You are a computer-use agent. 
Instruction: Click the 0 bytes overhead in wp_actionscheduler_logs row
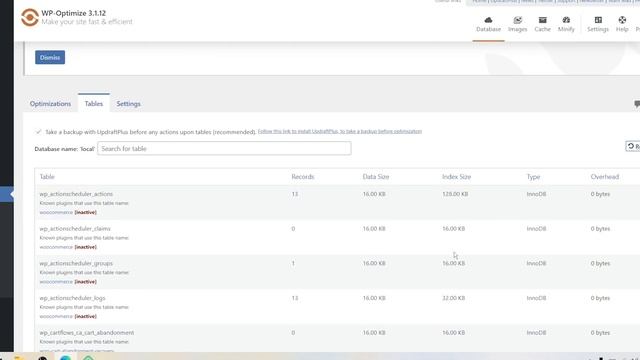click(600, 298)
